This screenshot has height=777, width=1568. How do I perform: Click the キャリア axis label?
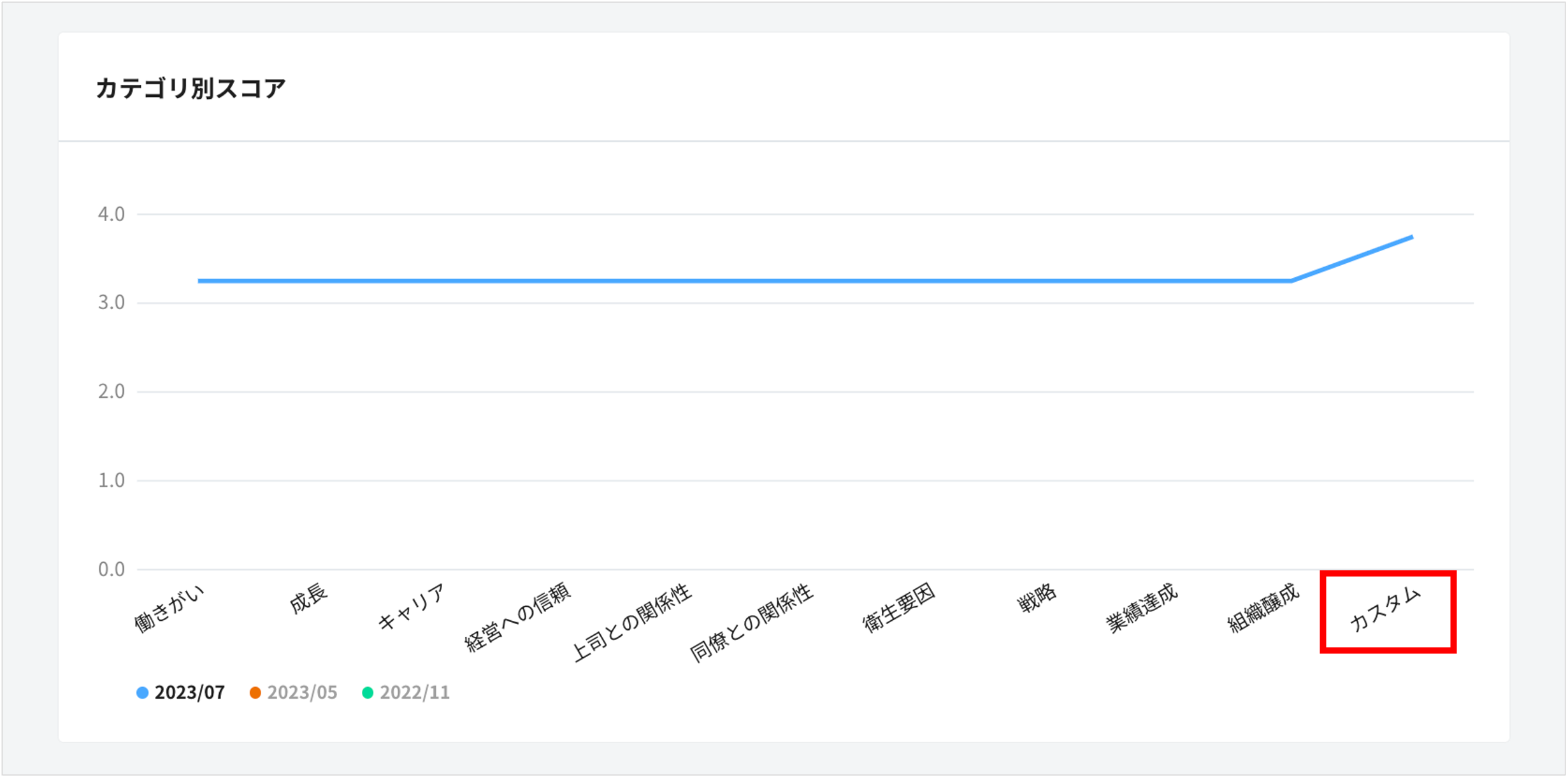(412, 607)
